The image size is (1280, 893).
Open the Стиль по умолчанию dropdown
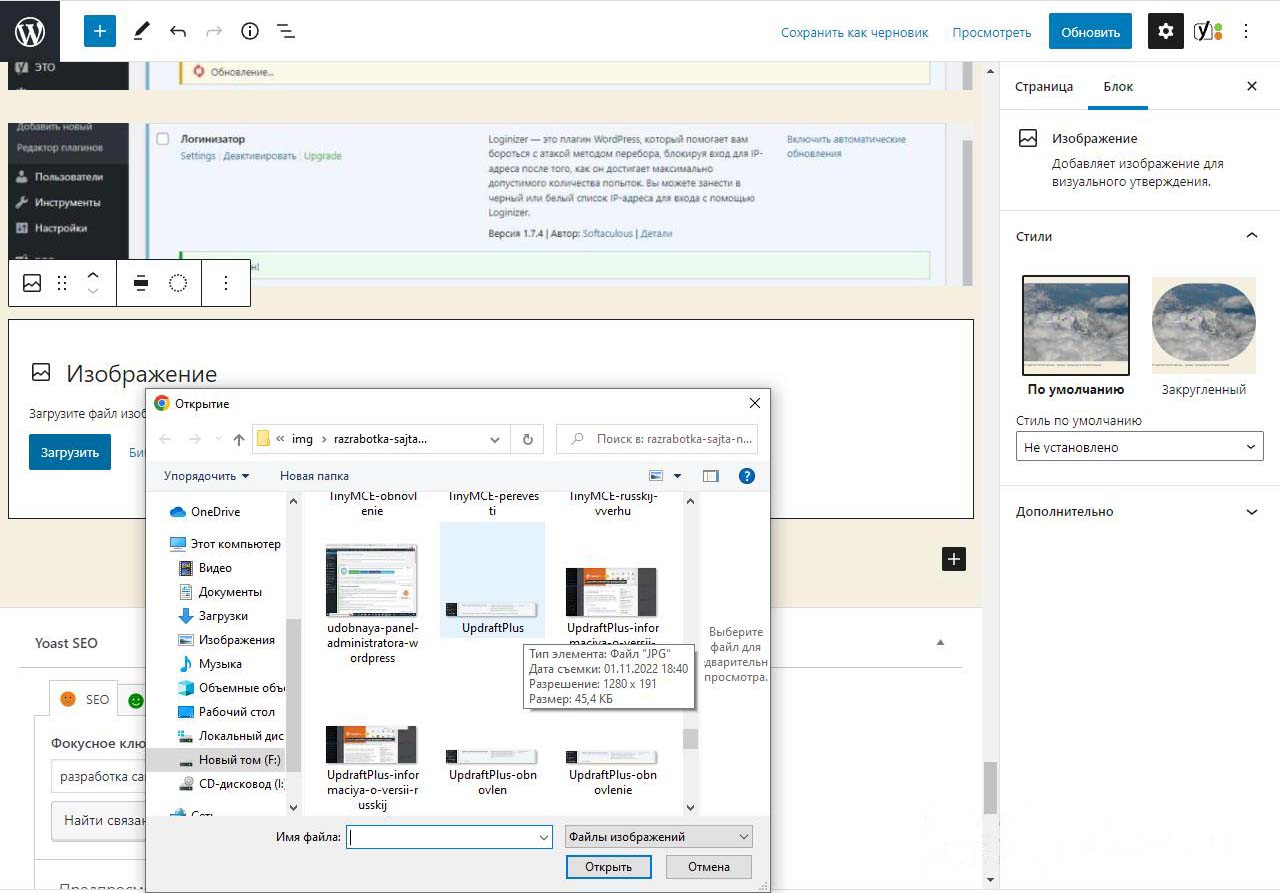1139,447
